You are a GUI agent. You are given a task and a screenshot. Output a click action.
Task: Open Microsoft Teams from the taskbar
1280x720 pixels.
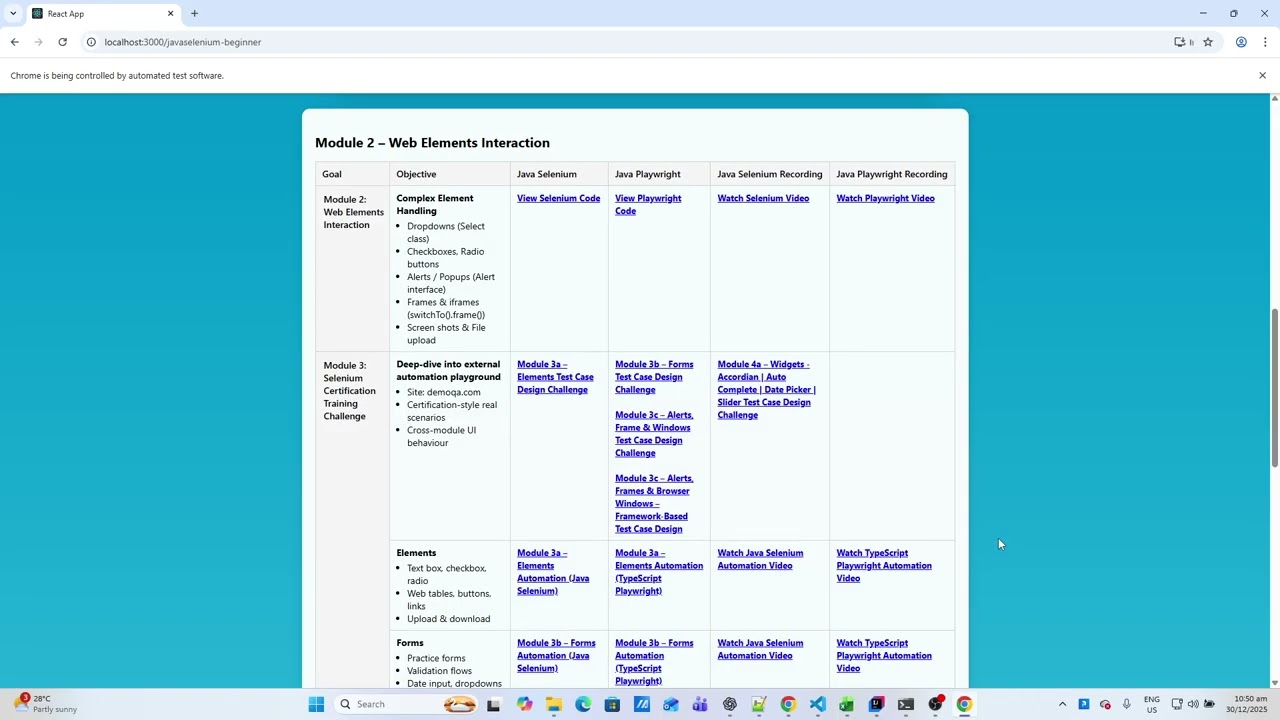[700, 704]
